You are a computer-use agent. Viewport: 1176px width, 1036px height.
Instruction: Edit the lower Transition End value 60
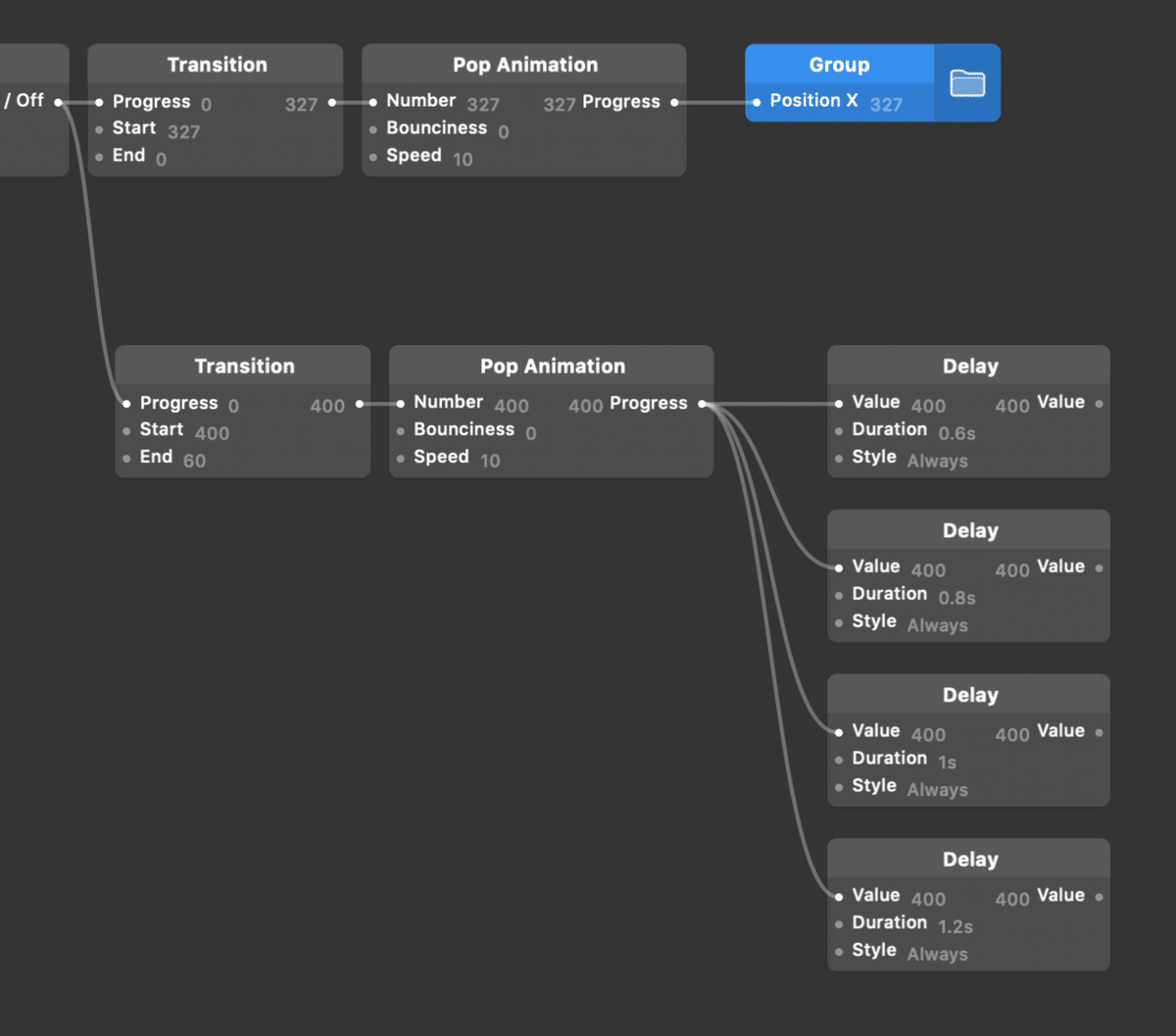point(194,461)
